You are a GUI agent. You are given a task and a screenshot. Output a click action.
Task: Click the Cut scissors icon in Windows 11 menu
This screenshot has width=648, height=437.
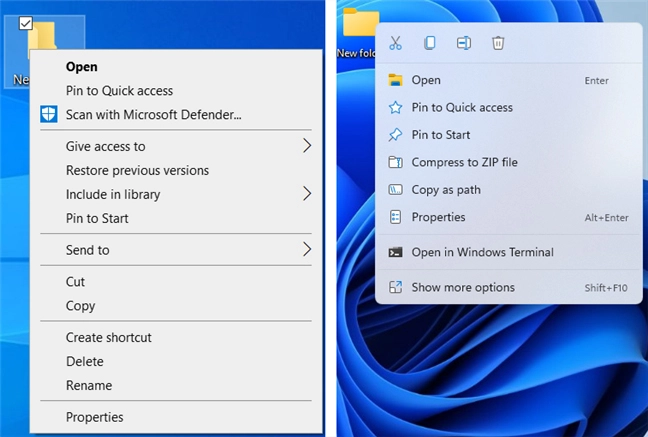(395, 43)
